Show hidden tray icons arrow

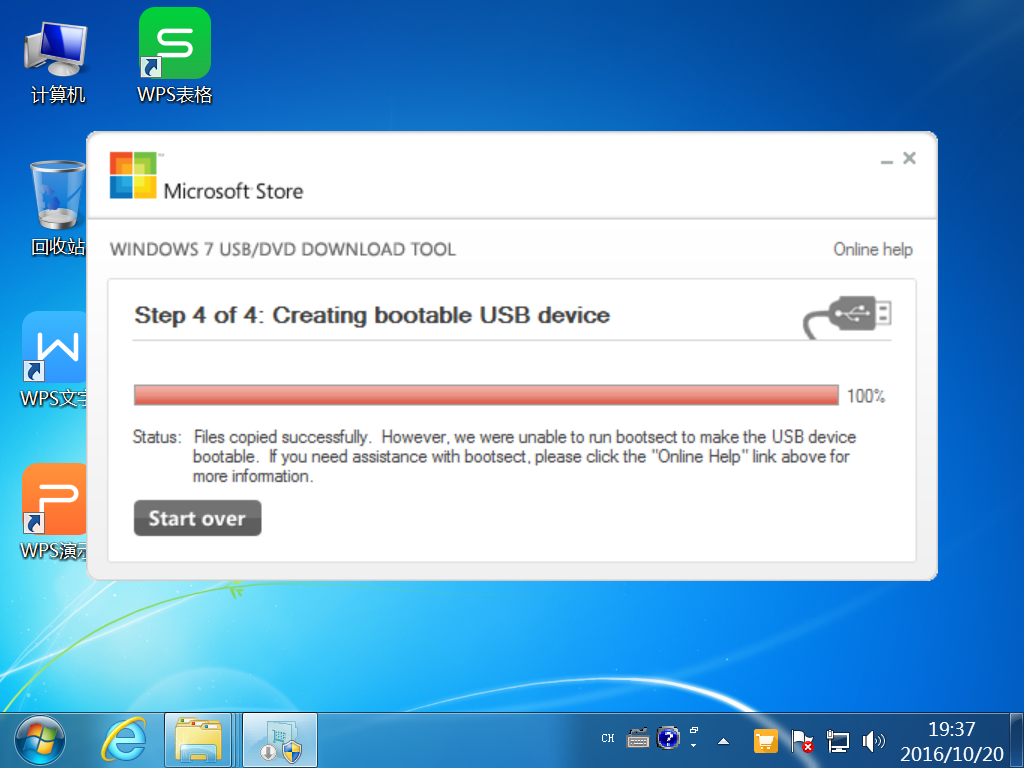tap(723, 741)
